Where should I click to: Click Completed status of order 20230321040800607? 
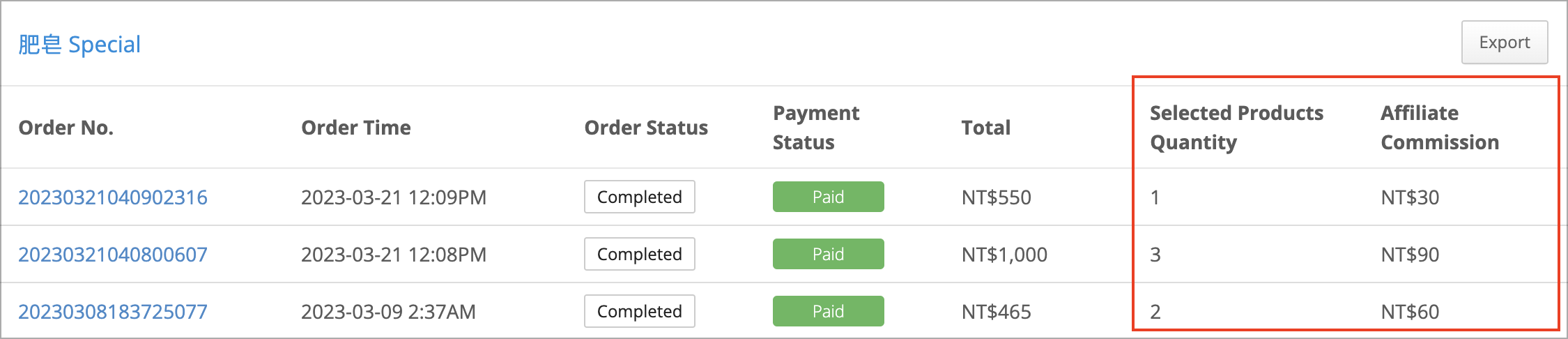pyautogui.click(x=640, y=254)
